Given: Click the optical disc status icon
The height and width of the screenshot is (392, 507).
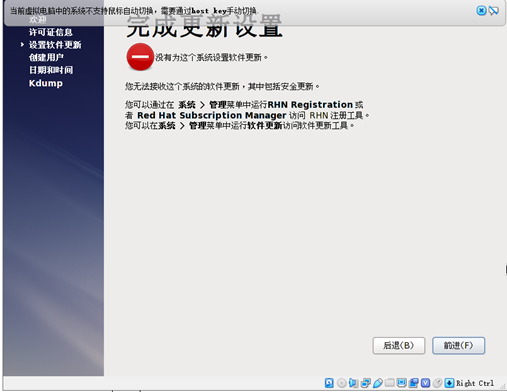Looking at the screenshot, I should [342, 383].
